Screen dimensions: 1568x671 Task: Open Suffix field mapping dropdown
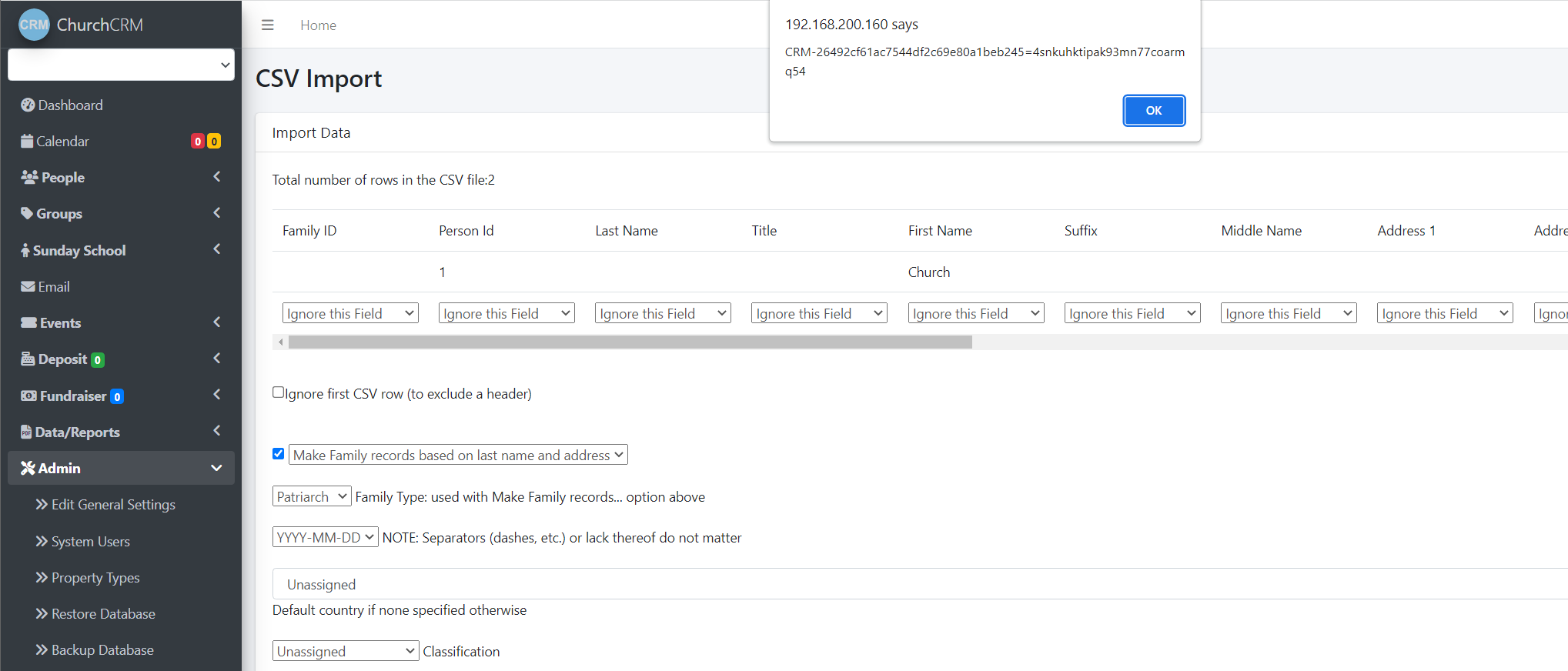click(x=1132, y=313)
